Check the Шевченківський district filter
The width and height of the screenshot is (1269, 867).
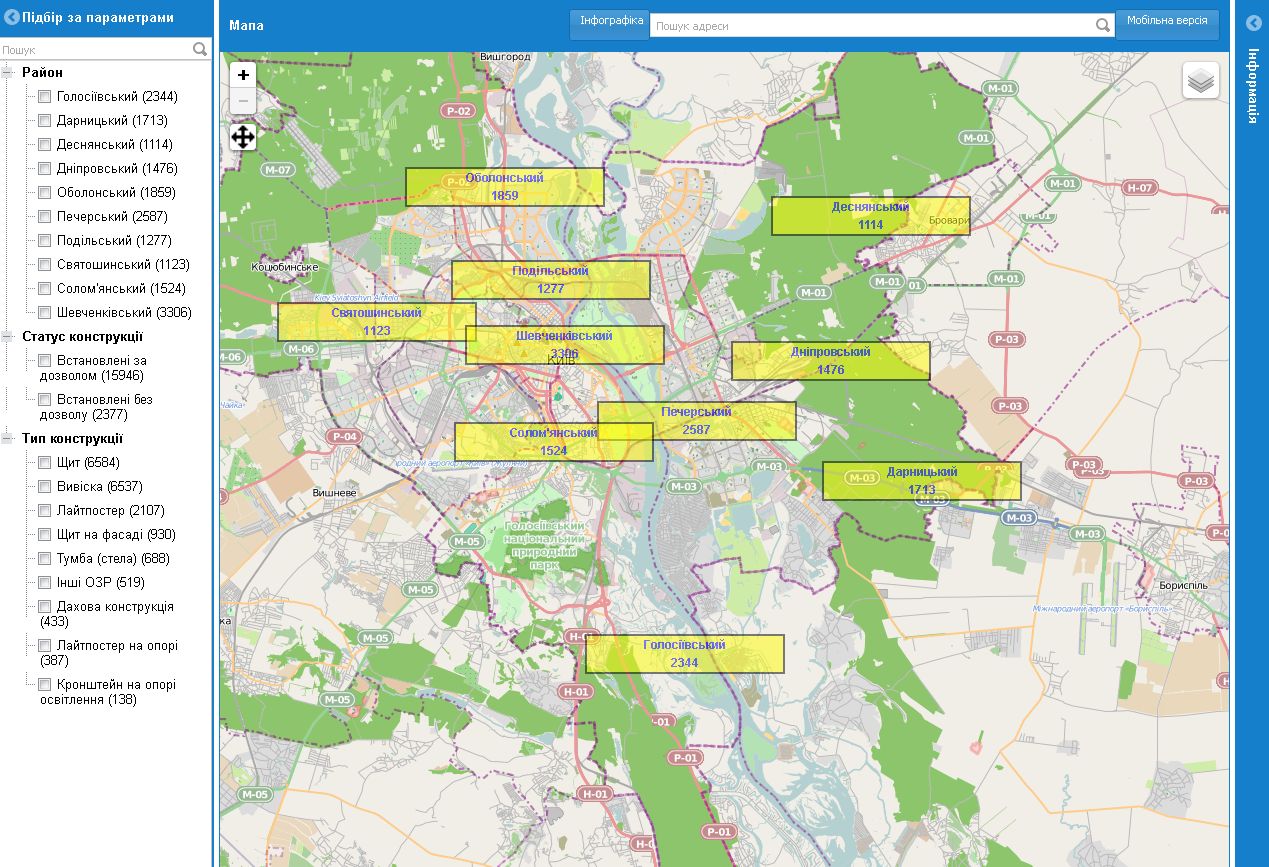pyautogui.click(x=44, y=313)
